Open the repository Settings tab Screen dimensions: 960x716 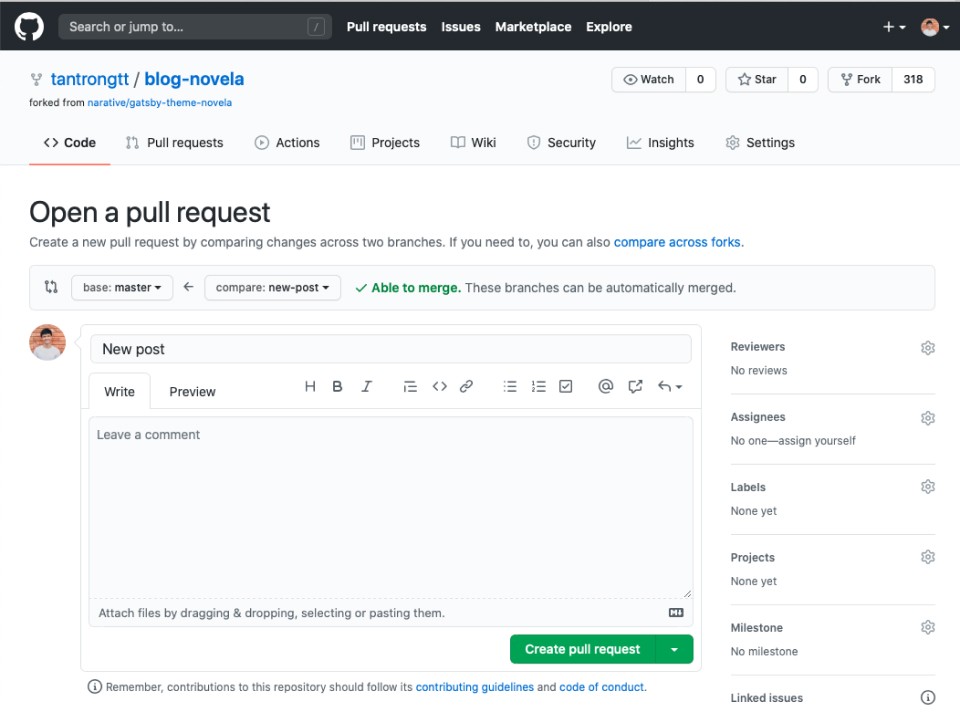click(760, 143)
